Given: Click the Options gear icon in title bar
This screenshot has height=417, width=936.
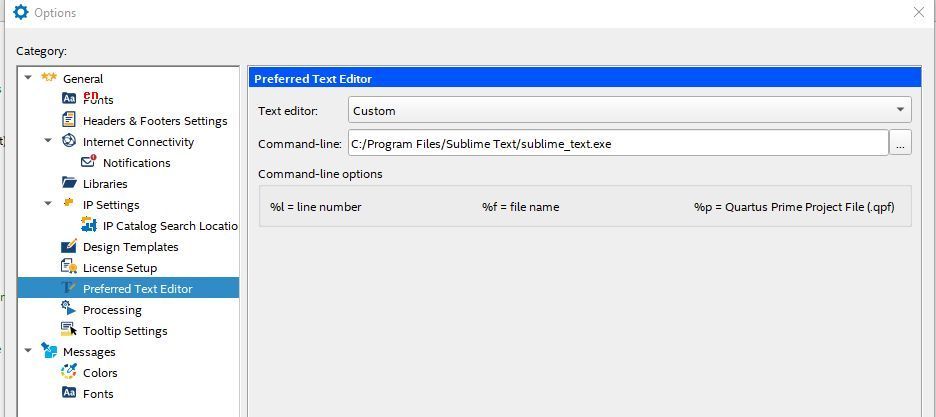Looking at the screenshot, I should 21,12.
